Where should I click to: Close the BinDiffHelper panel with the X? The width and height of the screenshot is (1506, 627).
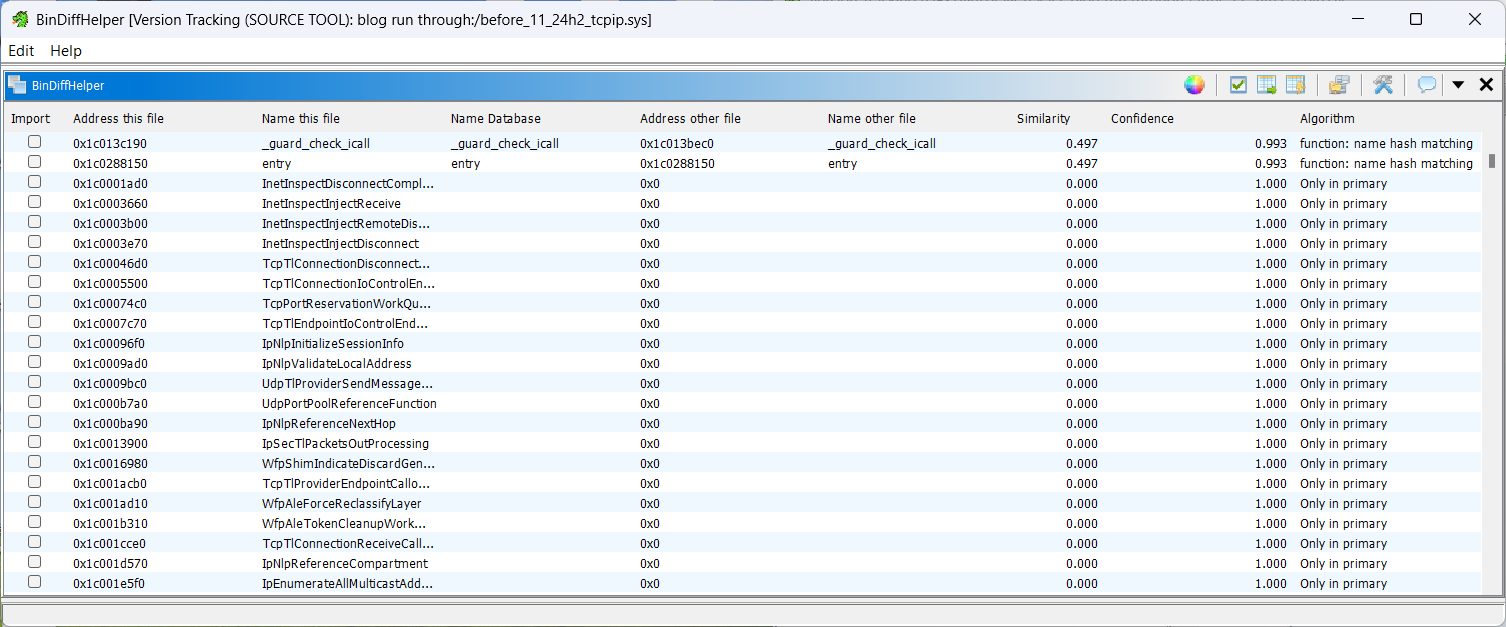pyautogui.click(x=1486, y=85)
